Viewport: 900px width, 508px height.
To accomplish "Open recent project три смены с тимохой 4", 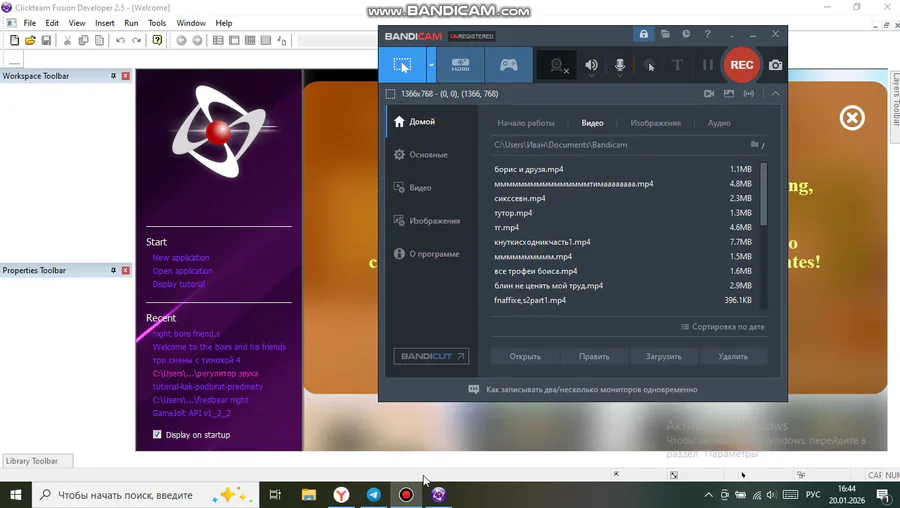I will (x=196, y=360).
